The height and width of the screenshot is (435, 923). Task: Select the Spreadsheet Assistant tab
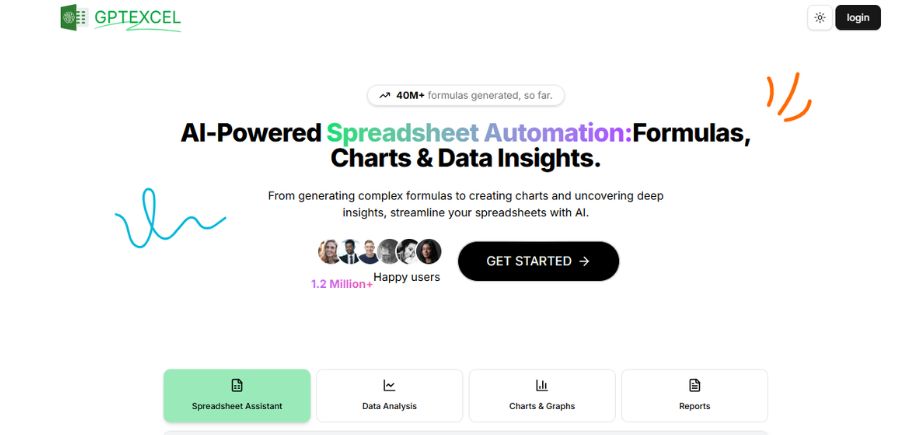[x=237, y=395]
